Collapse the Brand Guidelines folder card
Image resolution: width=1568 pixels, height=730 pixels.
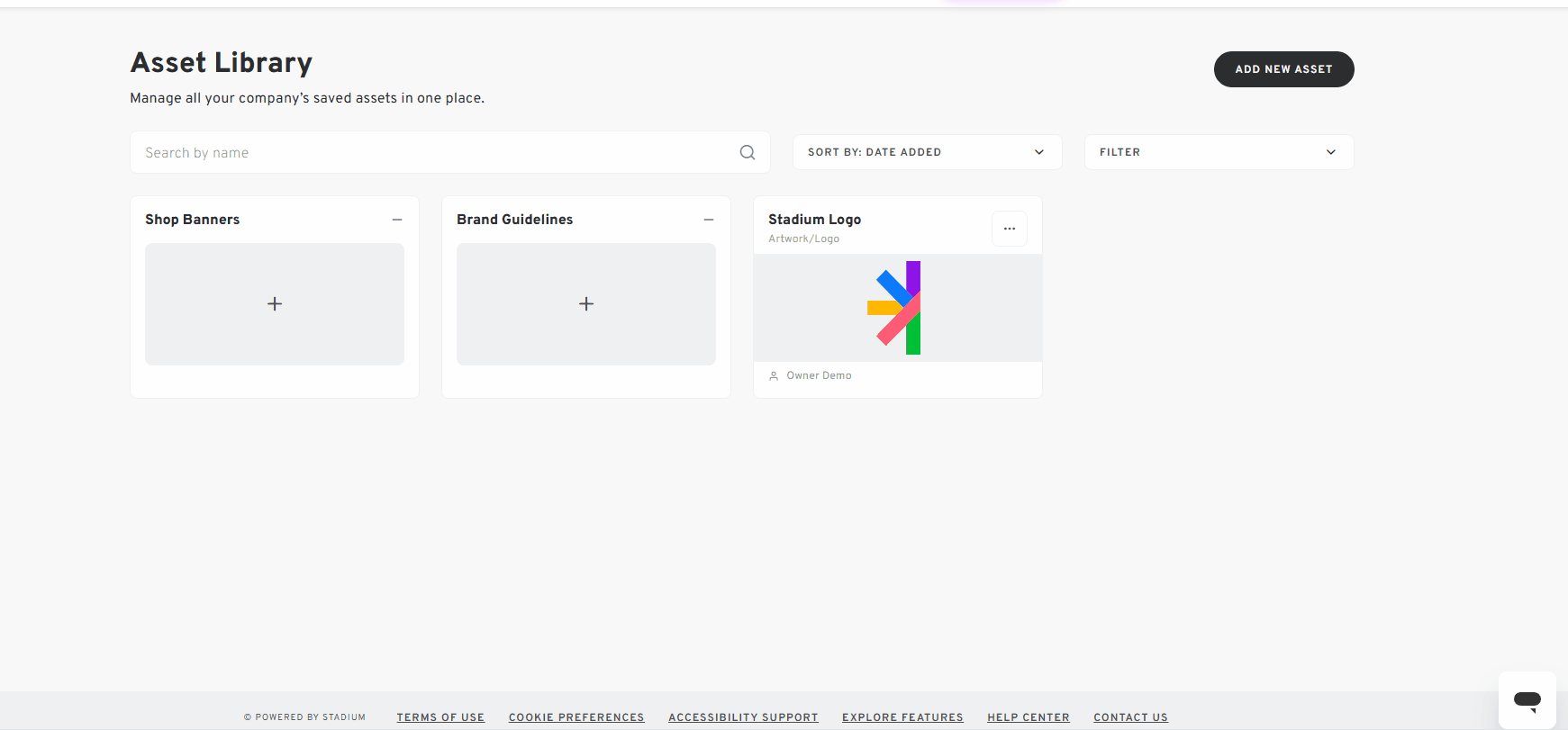709,220
